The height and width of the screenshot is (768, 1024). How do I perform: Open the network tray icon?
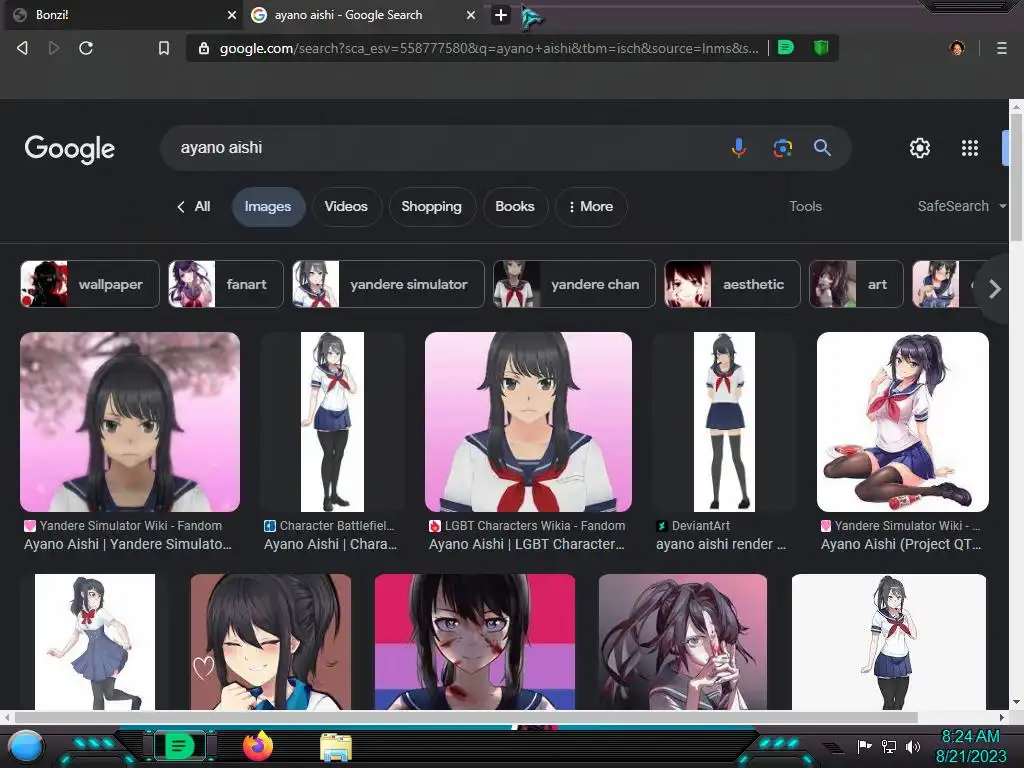point(889,746)
